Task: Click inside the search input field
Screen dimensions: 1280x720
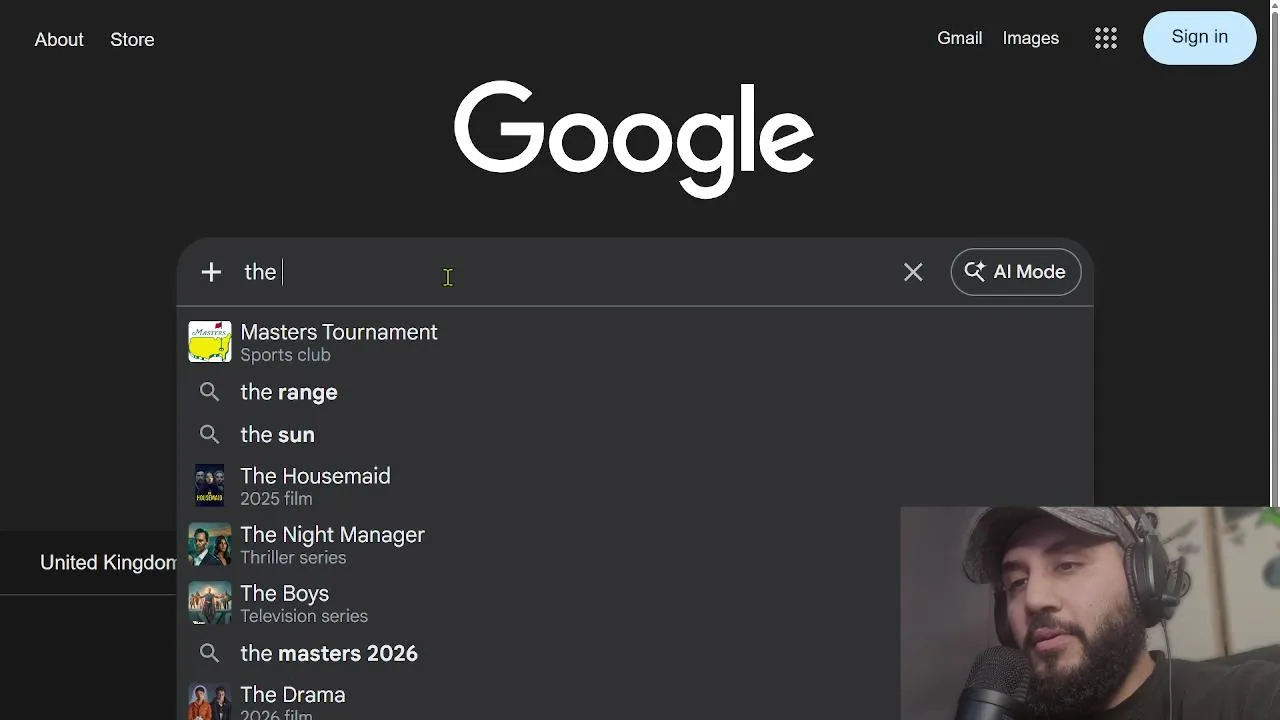Action: [565, 272]
